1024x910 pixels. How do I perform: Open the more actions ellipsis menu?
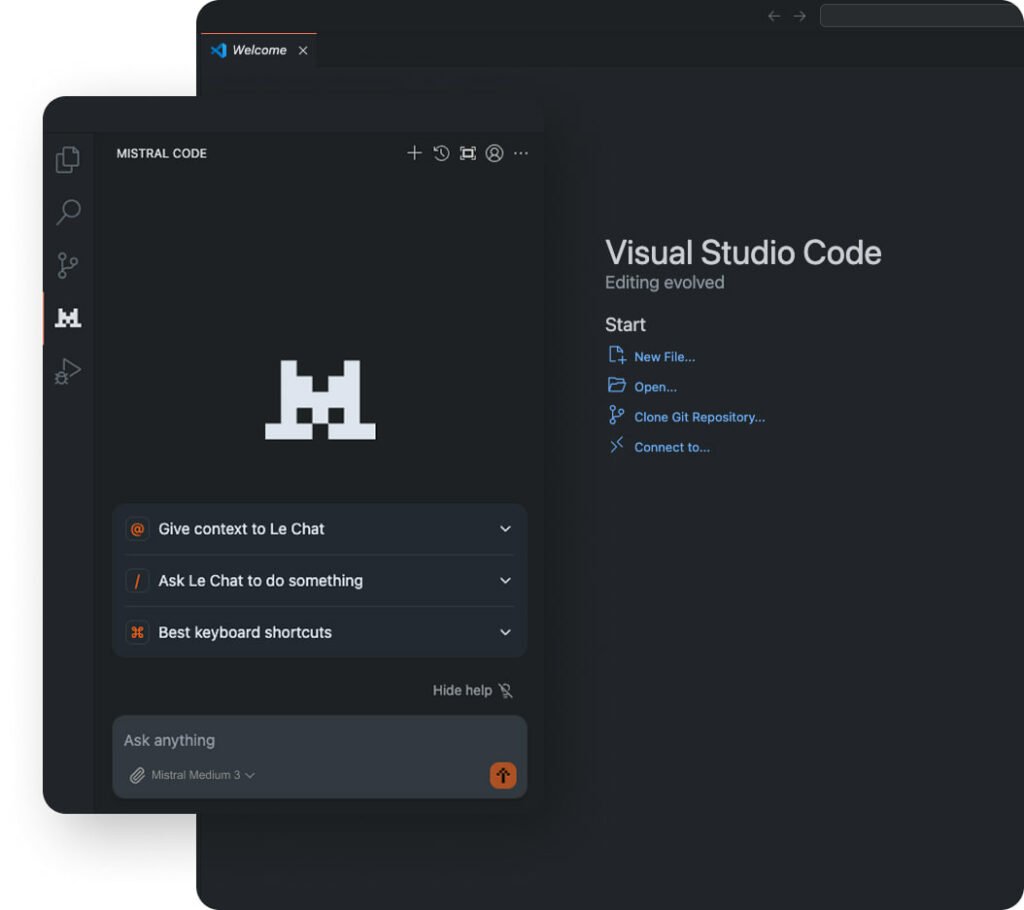[x=521, y=153]
